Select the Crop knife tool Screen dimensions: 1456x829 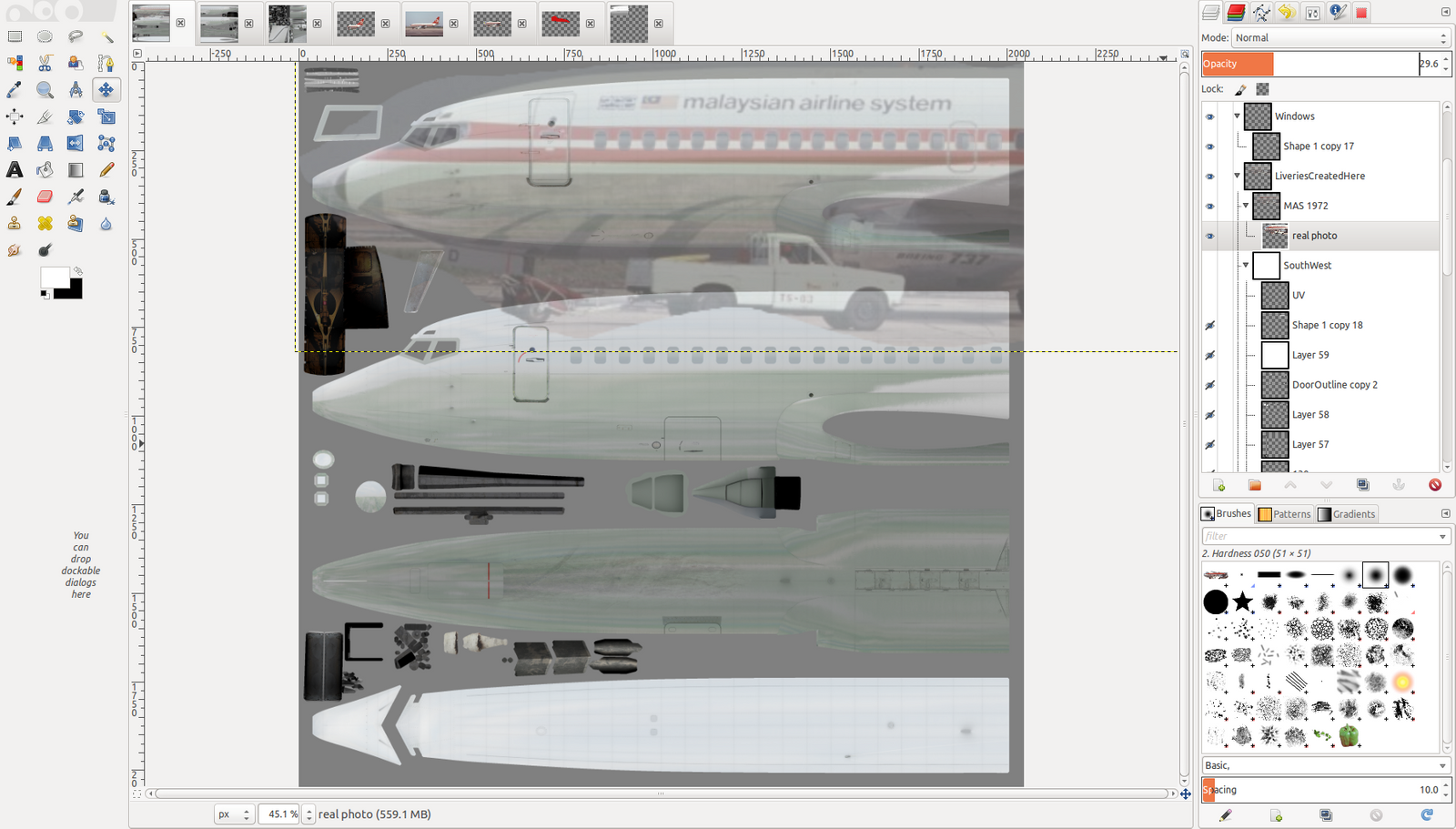pos(45,116)
